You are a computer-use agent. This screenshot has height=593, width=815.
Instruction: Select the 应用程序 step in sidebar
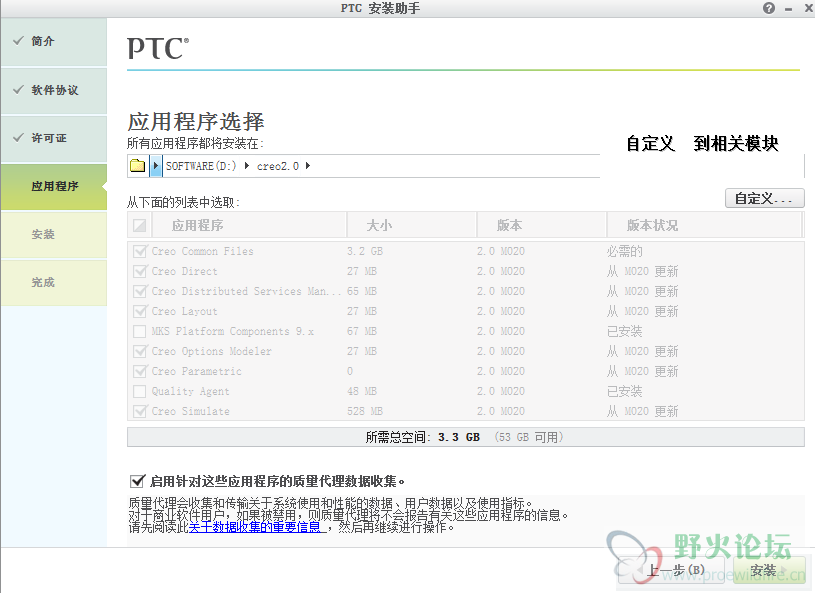[54, 187]
